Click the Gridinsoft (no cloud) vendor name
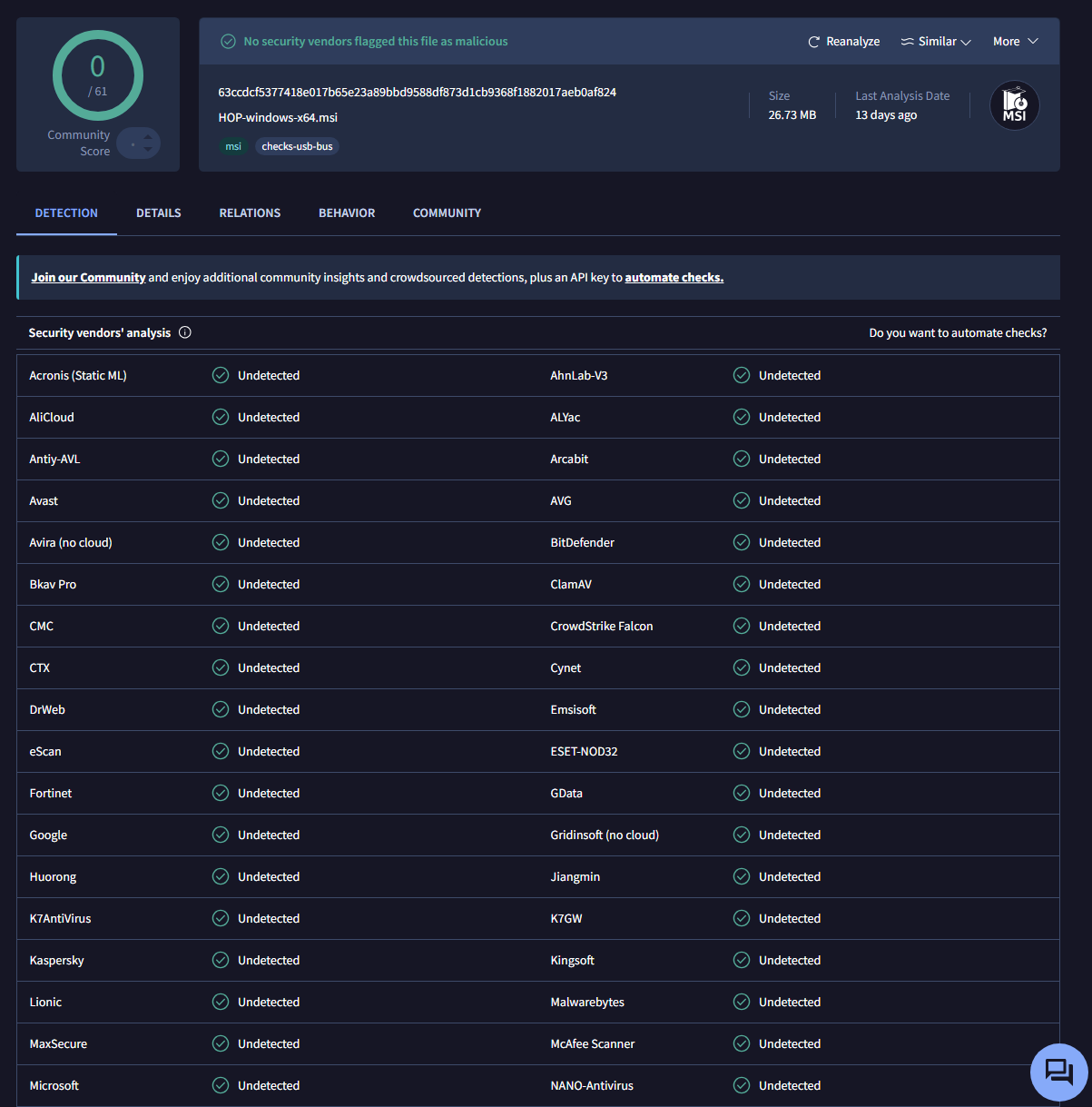This screenshot has width=1092, height=1107. [x=605, y=835]
